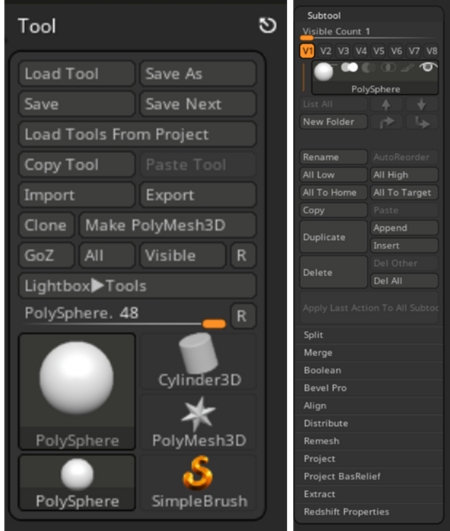Select the Cylinder3D tool icon
The height and width of the screenshot is (531, 450).
pyautogui.click(x=198, y=360)
